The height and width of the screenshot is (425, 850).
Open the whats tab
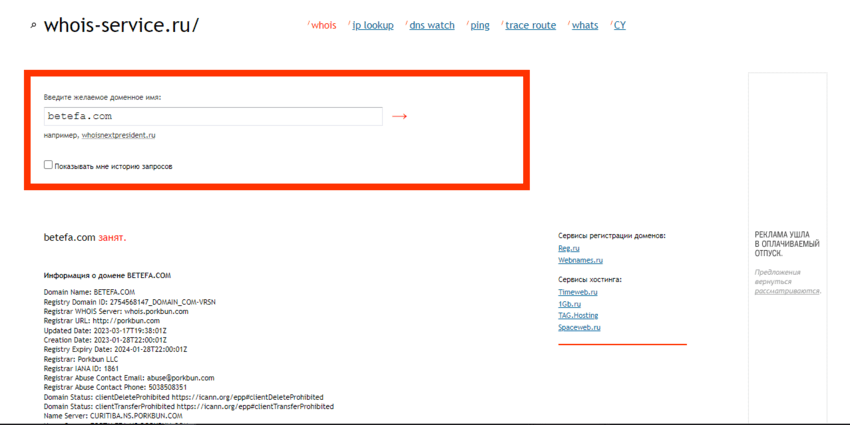(584, 26)
